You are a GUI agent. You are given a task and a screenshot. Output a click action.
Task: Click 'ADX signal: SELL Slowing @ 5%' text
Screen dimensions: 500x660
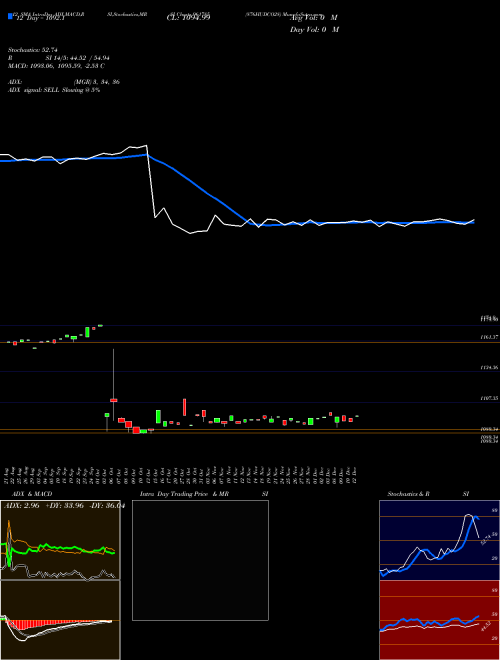(54, 90)
